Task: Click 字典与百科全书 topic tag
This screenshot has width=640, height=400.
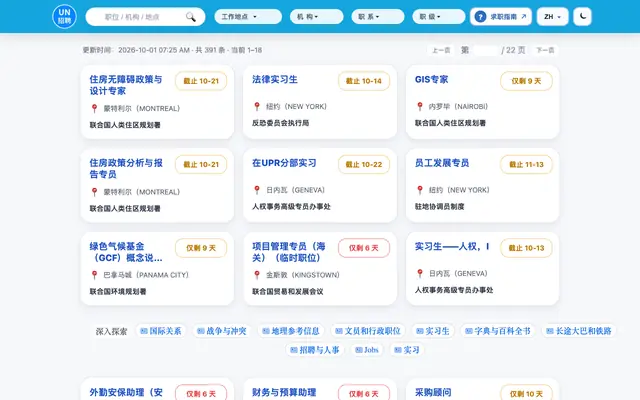Action: pos(498,331)
